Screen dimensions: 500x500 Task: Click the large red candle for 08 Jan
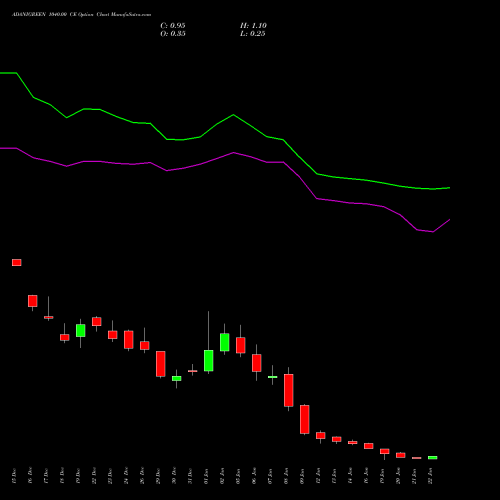point(289,390)
